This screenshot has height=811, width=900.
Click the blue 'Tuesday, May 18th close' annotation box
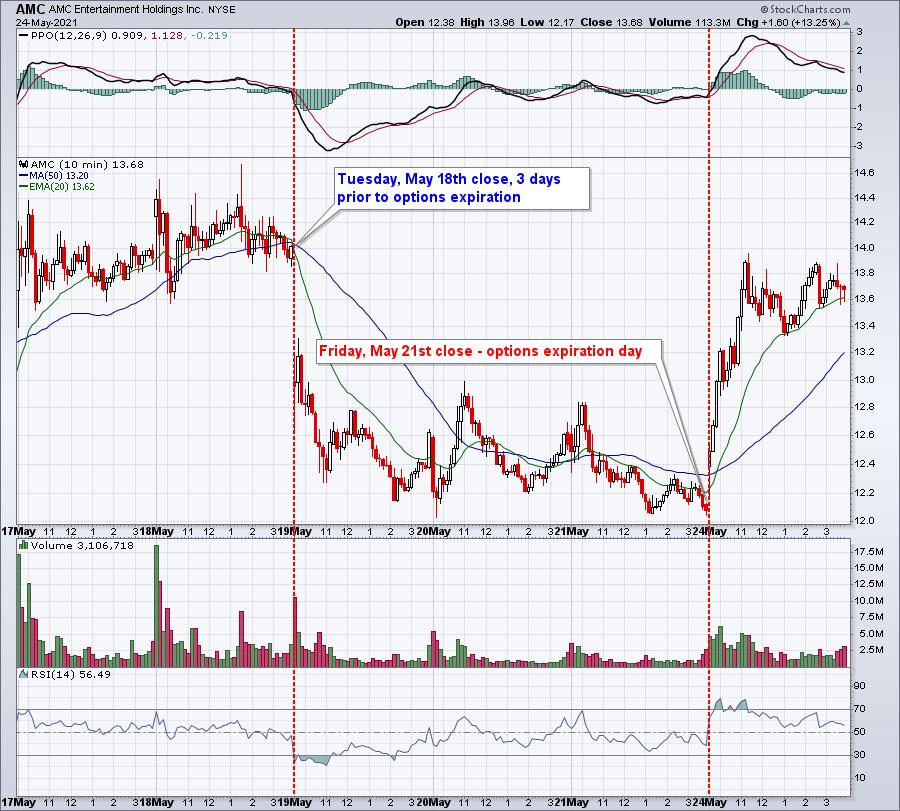(462, 188)
